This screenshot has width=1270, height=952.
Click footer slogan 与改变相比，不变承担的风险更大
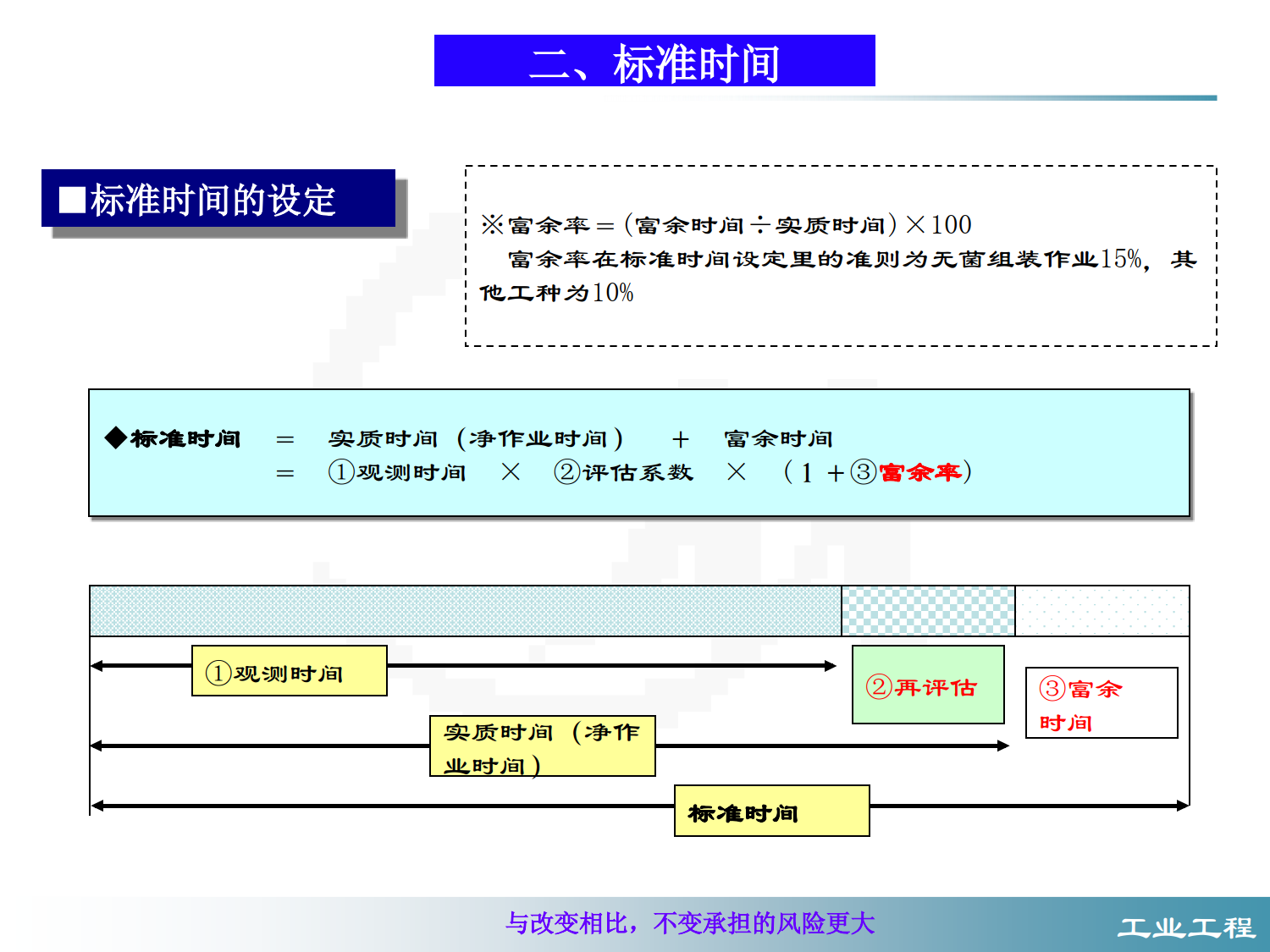[690, 922]
